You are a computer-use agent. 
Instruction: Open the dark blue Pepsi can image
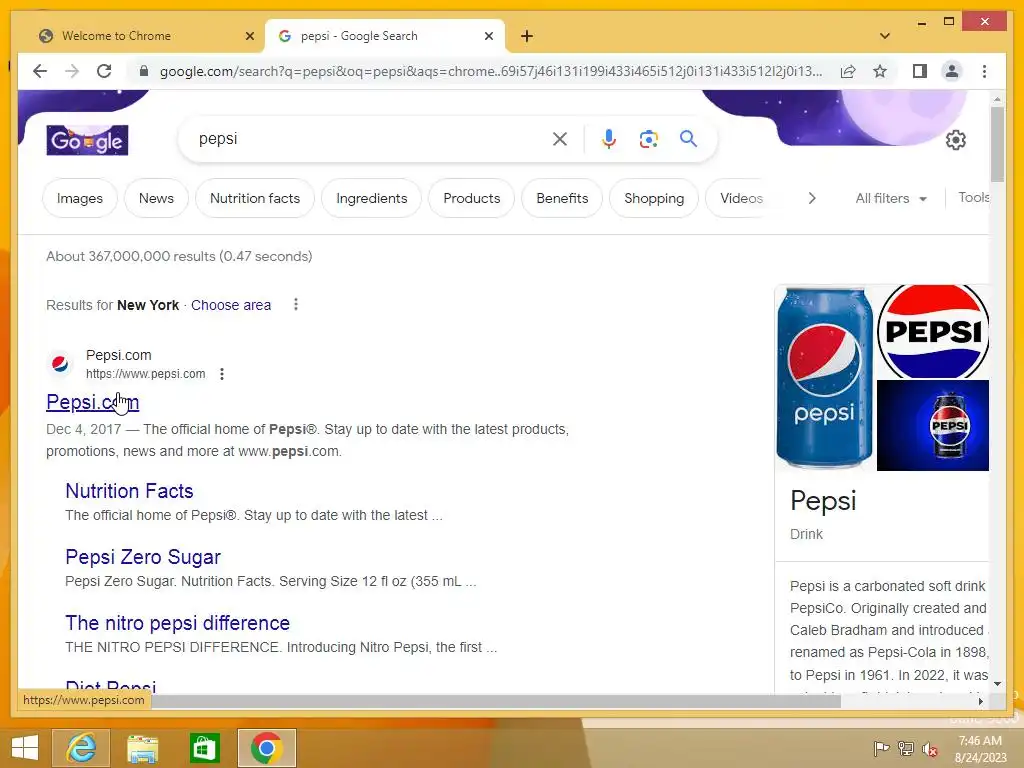933,425
